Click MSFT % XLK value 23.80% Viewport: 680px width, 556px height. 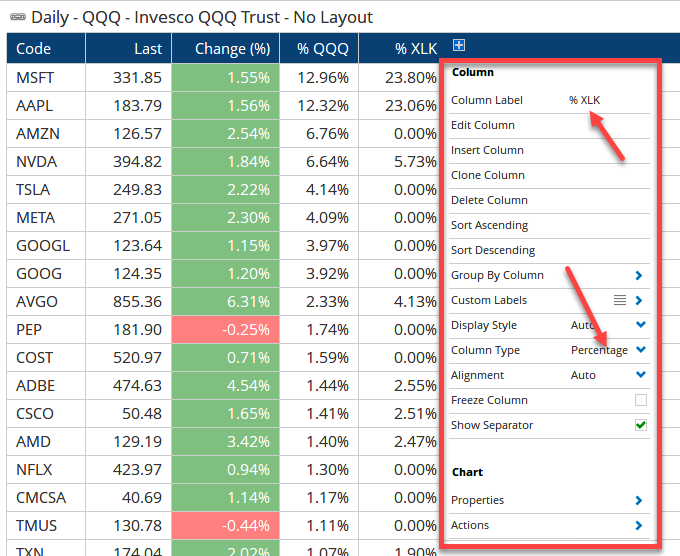tap(399, 78)
